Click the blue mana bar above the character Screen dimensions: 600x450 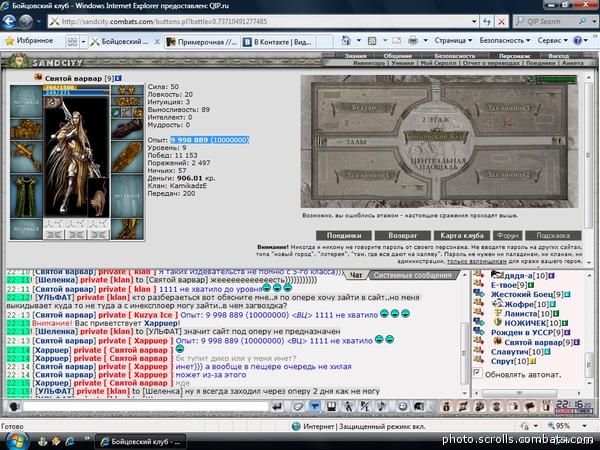[x=76, y=92]
